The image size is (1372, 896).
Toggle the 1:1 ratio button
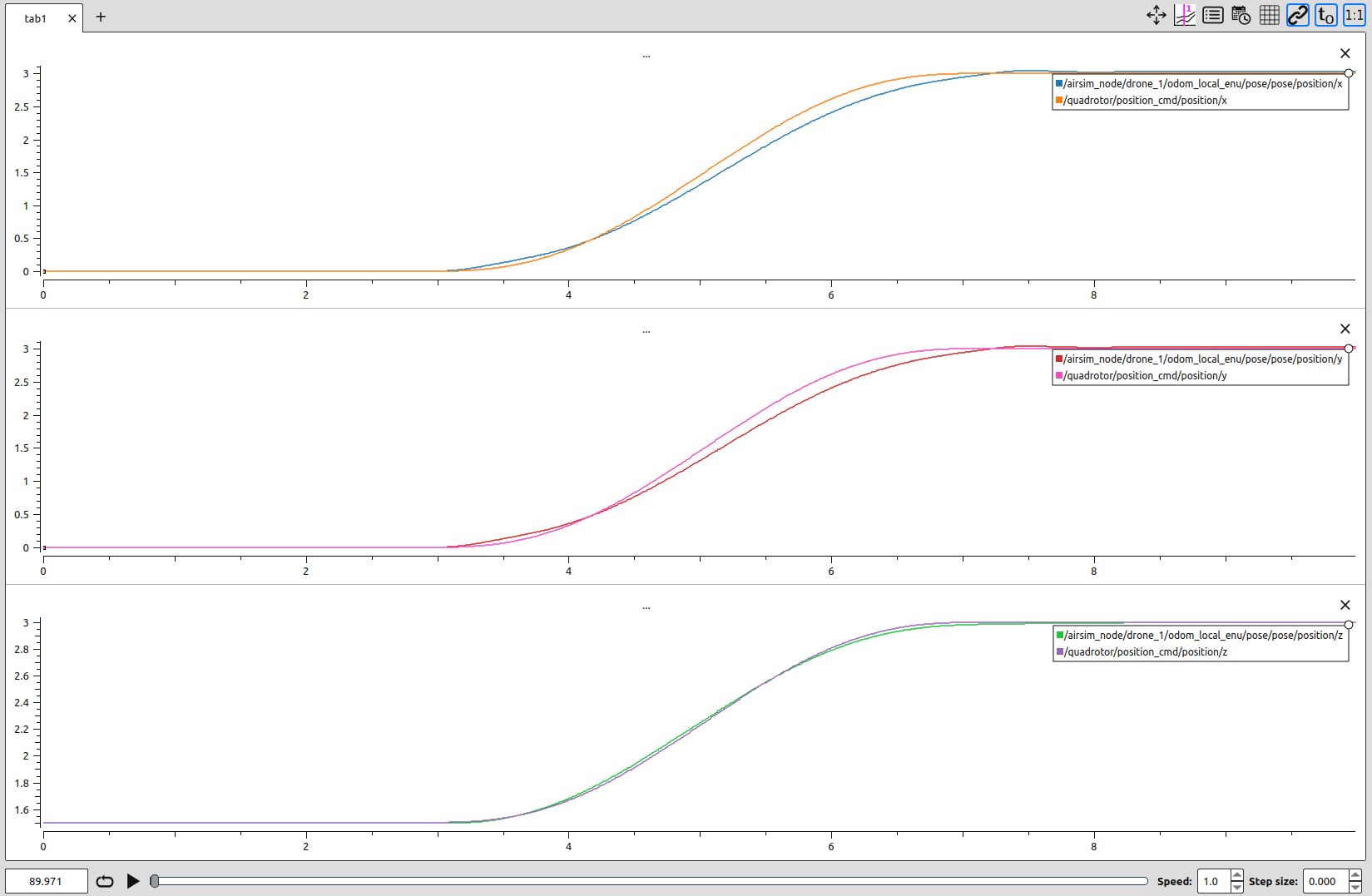[x=1355, y=15]
